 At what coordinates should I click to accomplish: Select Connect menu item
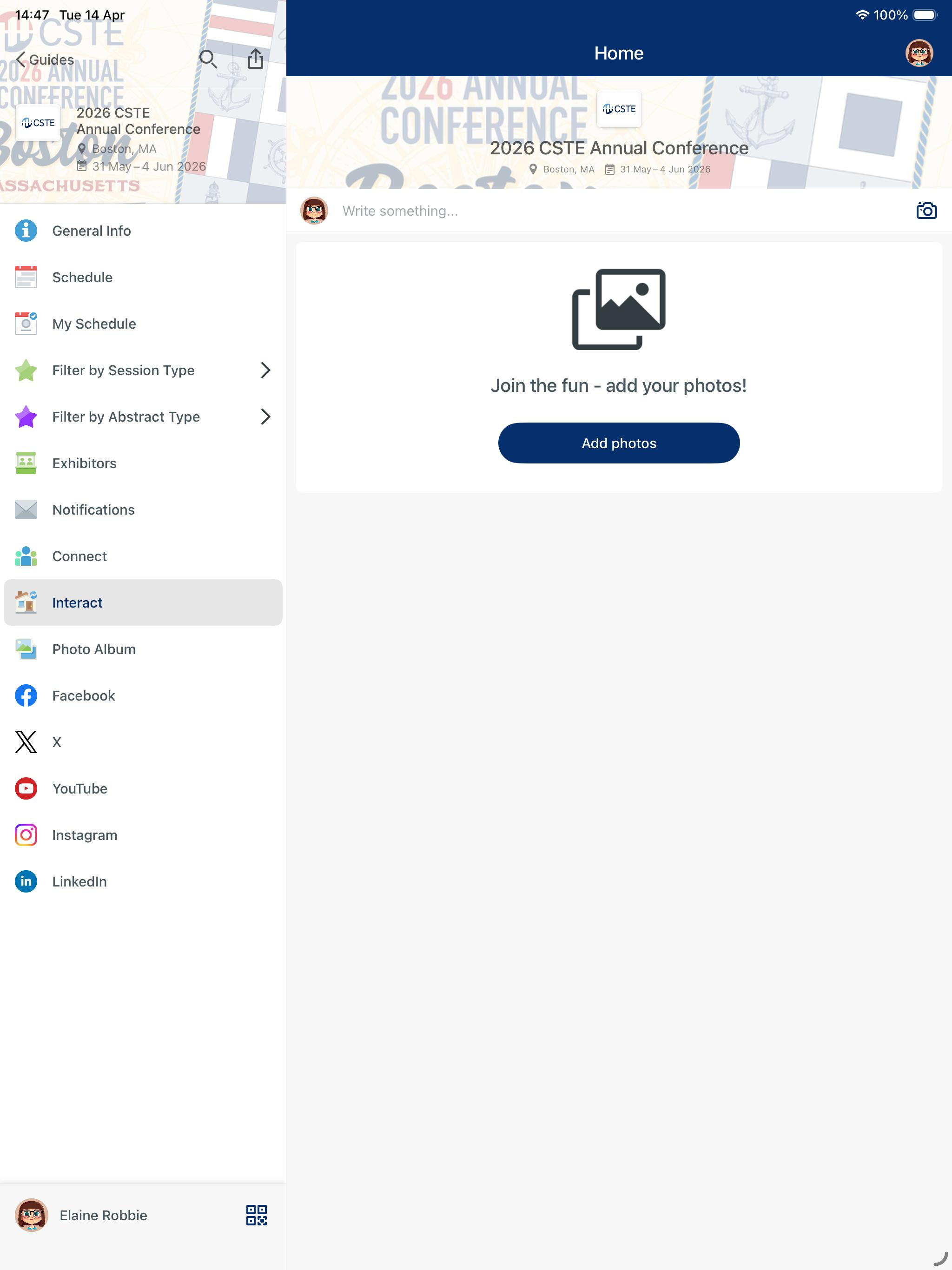143,556
